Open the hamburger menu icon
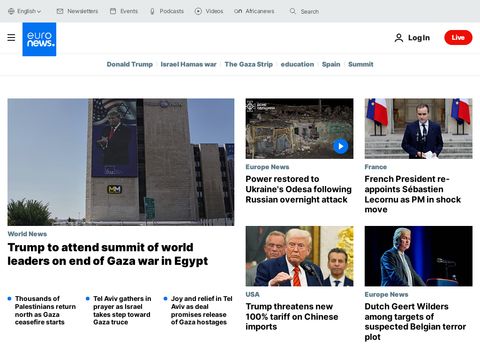Image resolution: width=480 pixels, height=360 pixels. pos(11,38)
